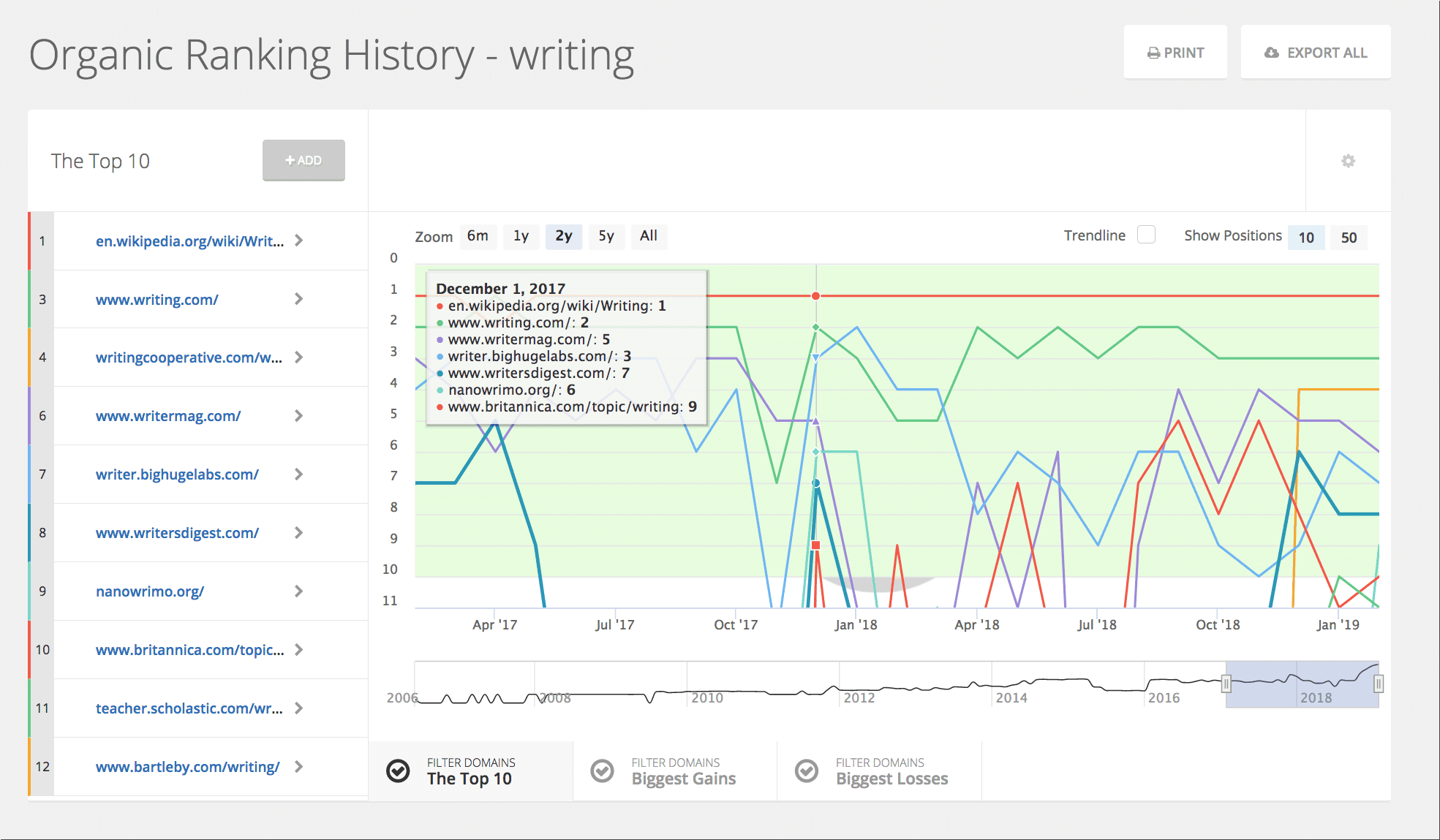Click the red Wikipedia data point on chart
This screenshot has height=840, width=1440.
[x=815, y=296]
